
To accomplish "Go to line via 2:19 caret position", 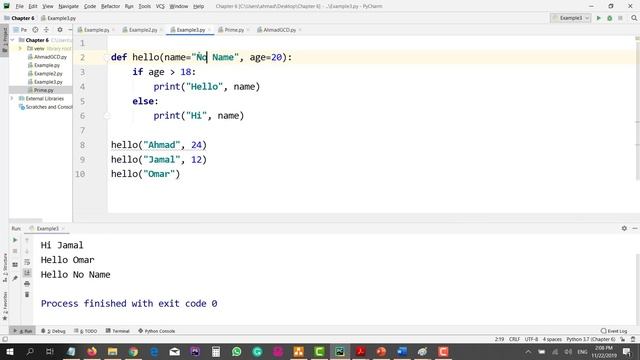I will click(499, 339).
